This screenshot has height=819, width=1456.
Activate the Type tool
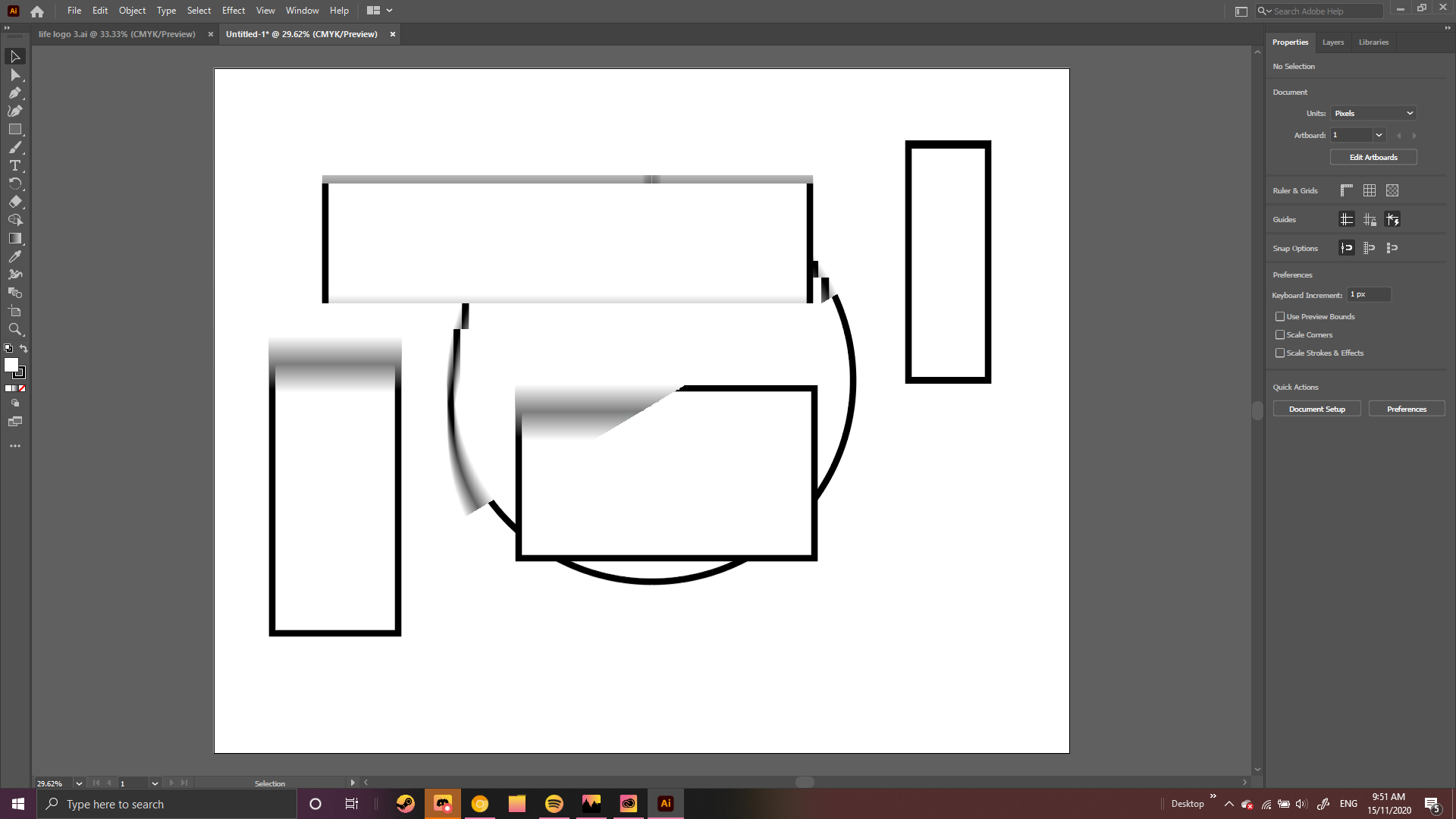(15, 166)
